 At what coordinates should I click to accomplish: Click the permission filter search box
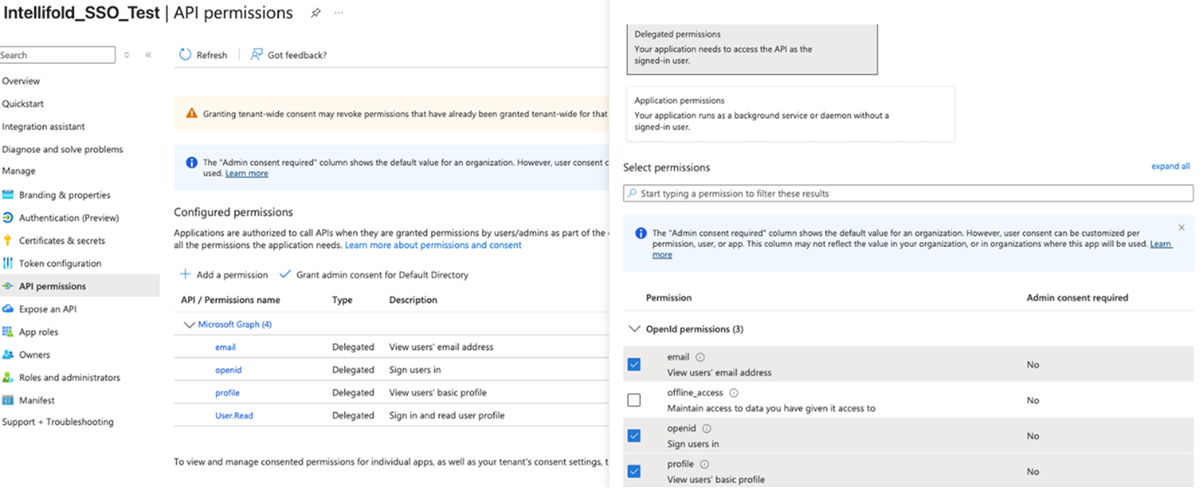(x=908, y=193)
